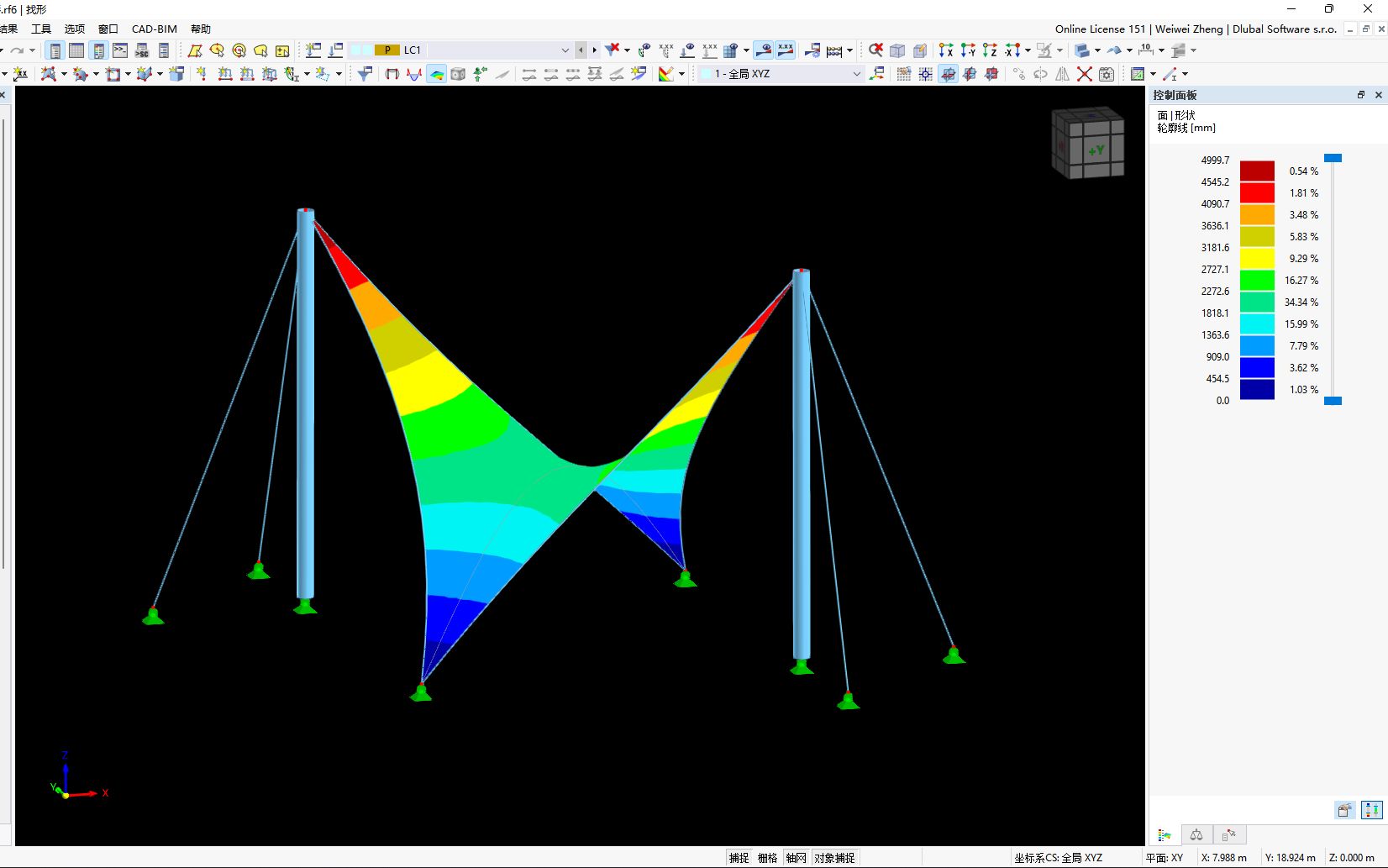Click the member results diagram icon
The height and width of the screenshot is (868, 1388).
pyautogui.click(x=414, y=74)
